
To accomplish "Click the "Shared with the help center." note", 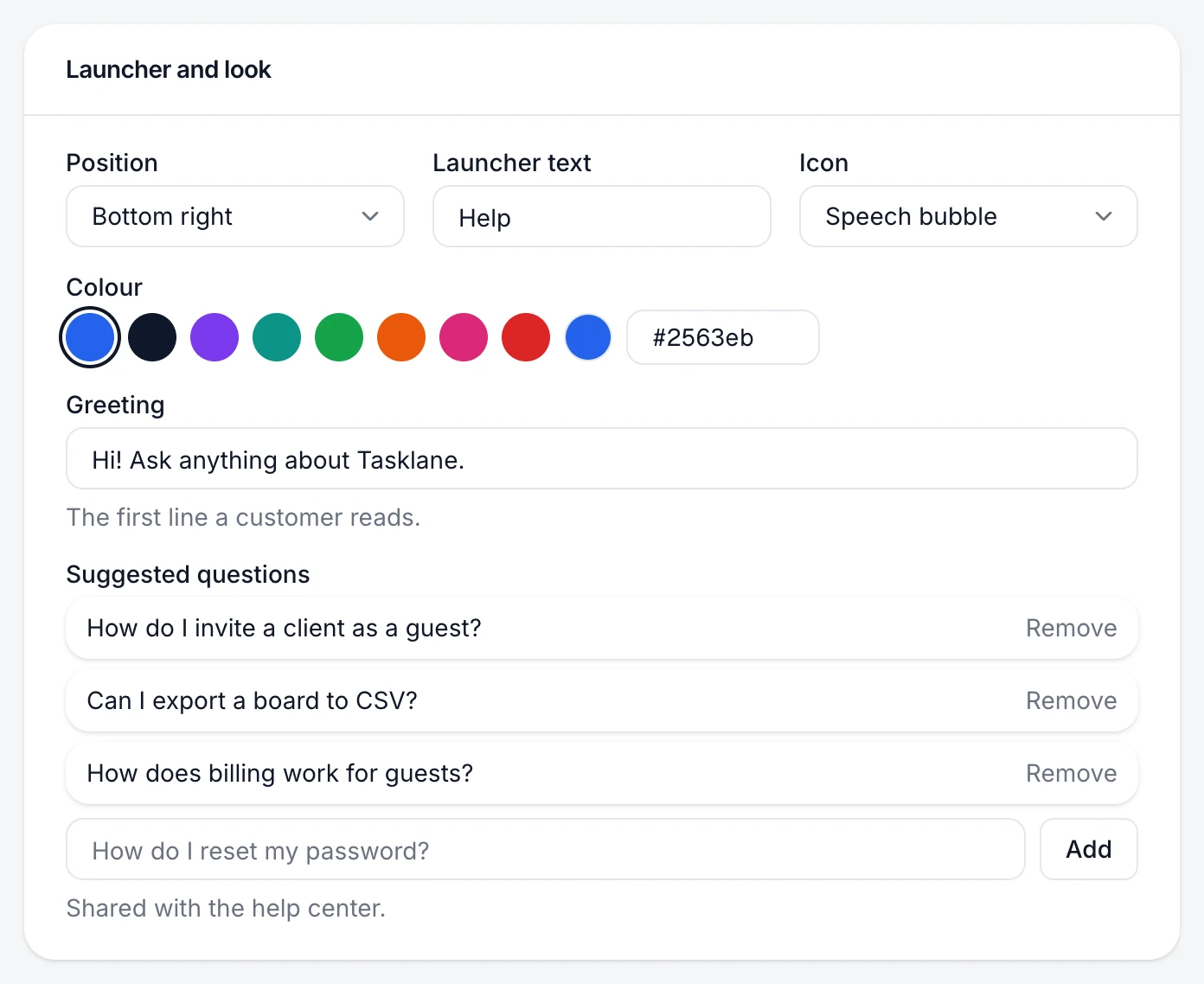I will point(226,908).
